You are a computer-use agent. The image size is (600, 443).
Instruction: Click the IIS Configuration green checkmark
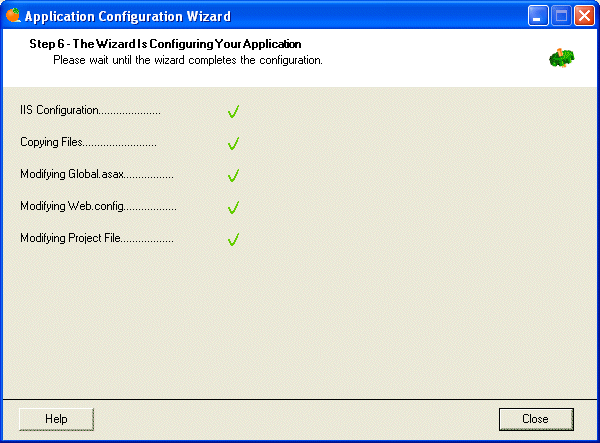[x=233, y=112]
